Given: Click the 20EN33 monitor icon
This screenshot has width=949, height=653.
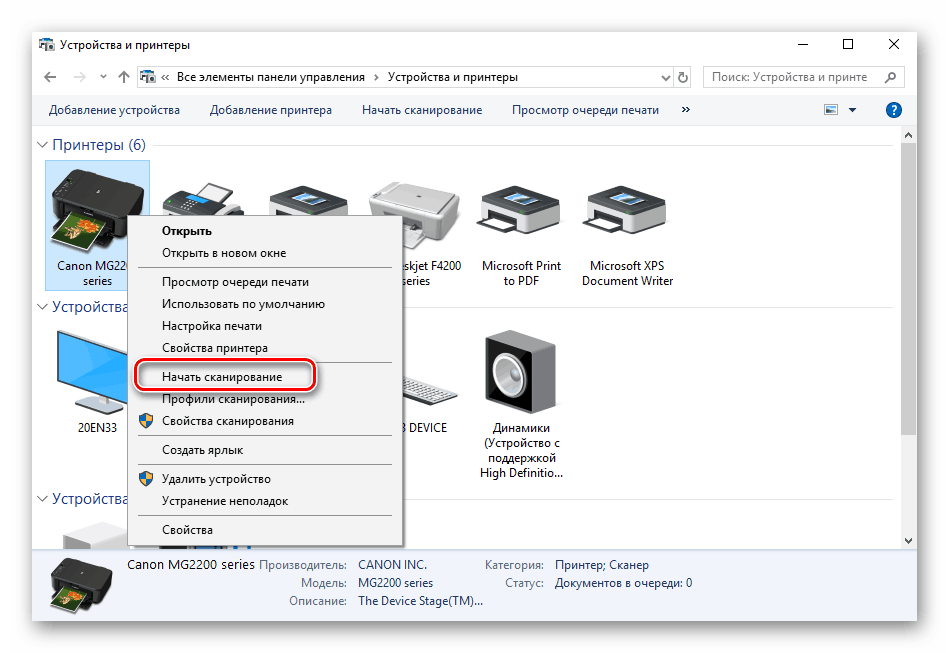Looking at the screenshot, I should (97, 372).
